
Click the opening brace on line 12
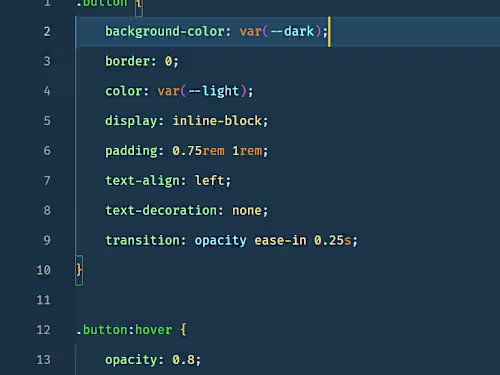click(x=183, y=330)
